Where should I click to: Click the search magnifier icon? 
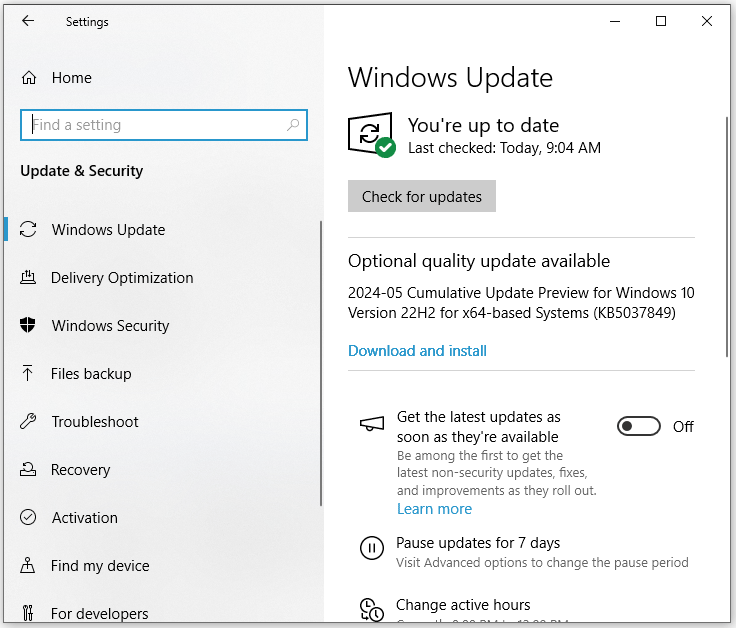[293, 125]
